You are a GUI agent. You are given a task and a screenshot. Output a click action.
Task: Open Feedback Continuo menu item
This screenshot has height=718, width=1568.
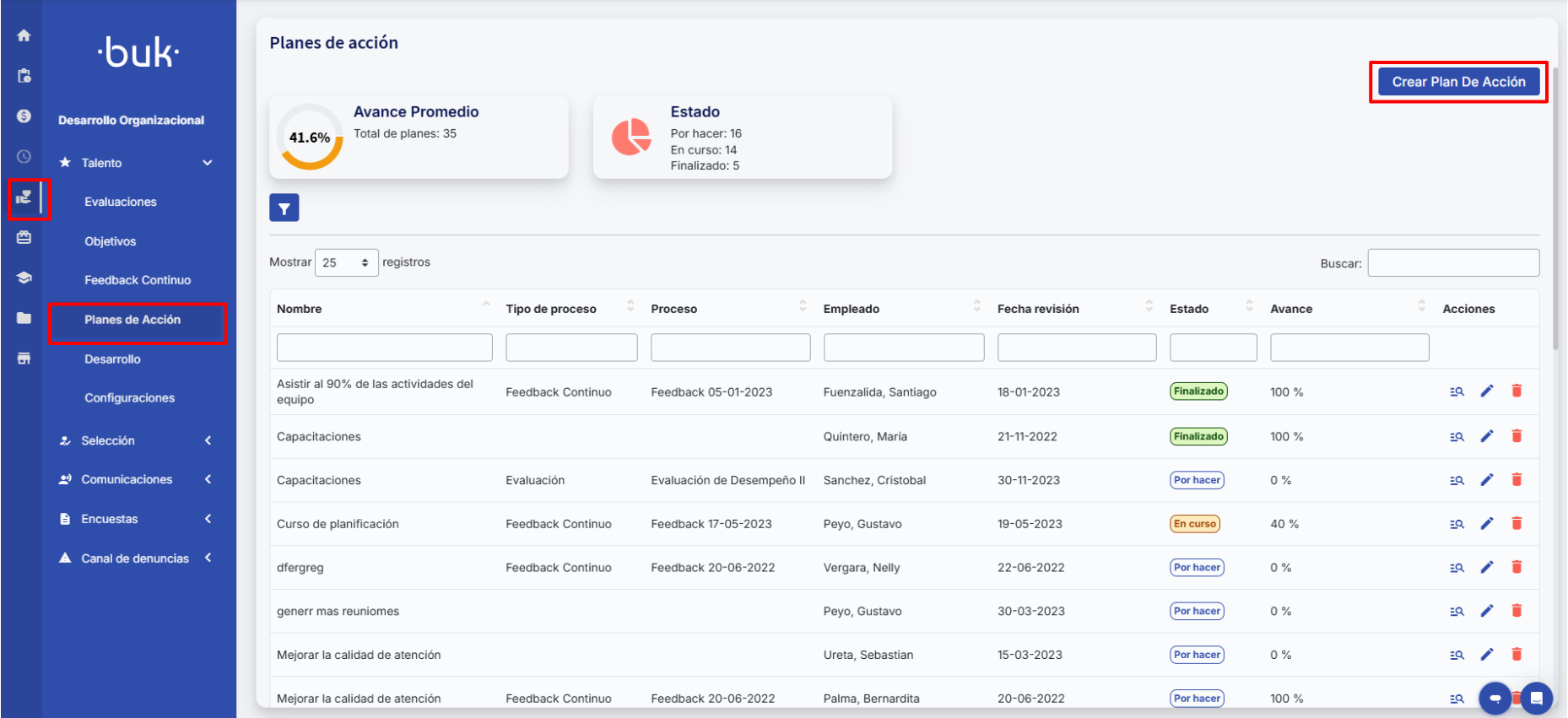(x=138, y=280)
